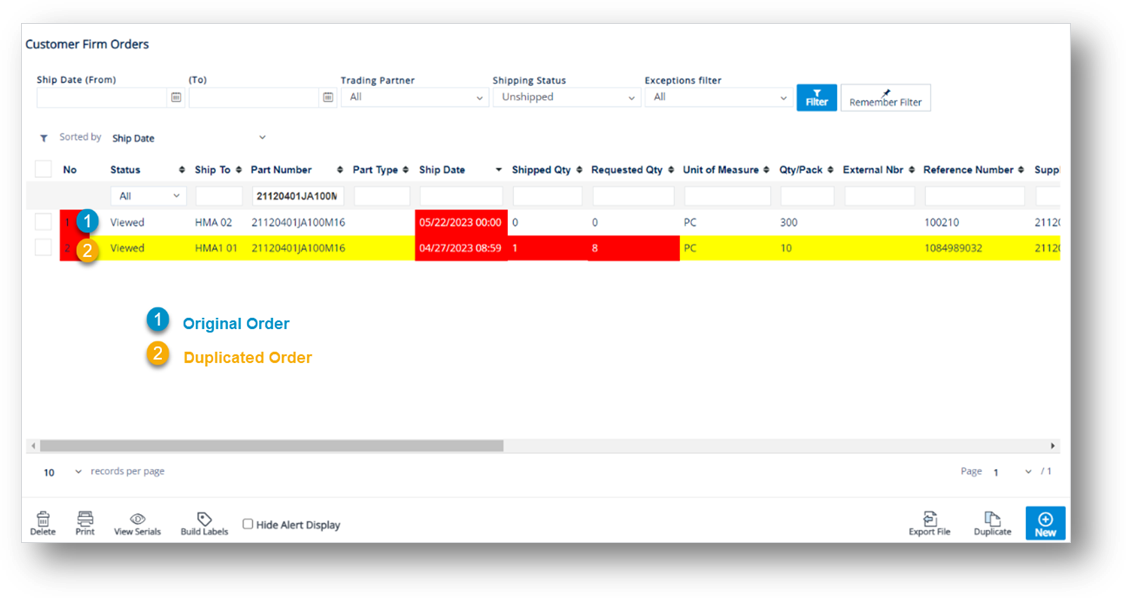Screen dimensions: 1126x598
Task: Click reference number 1084989032
Action: [x=953, y=248]
